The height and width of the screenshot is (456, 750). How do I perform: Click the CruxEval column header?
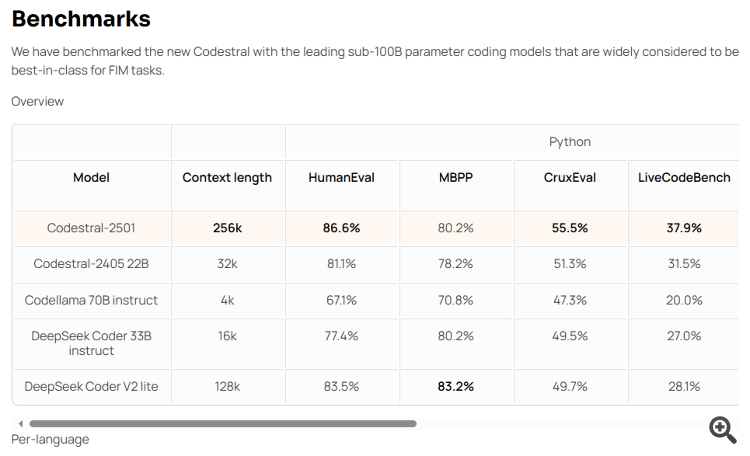(x=570, y=178)
